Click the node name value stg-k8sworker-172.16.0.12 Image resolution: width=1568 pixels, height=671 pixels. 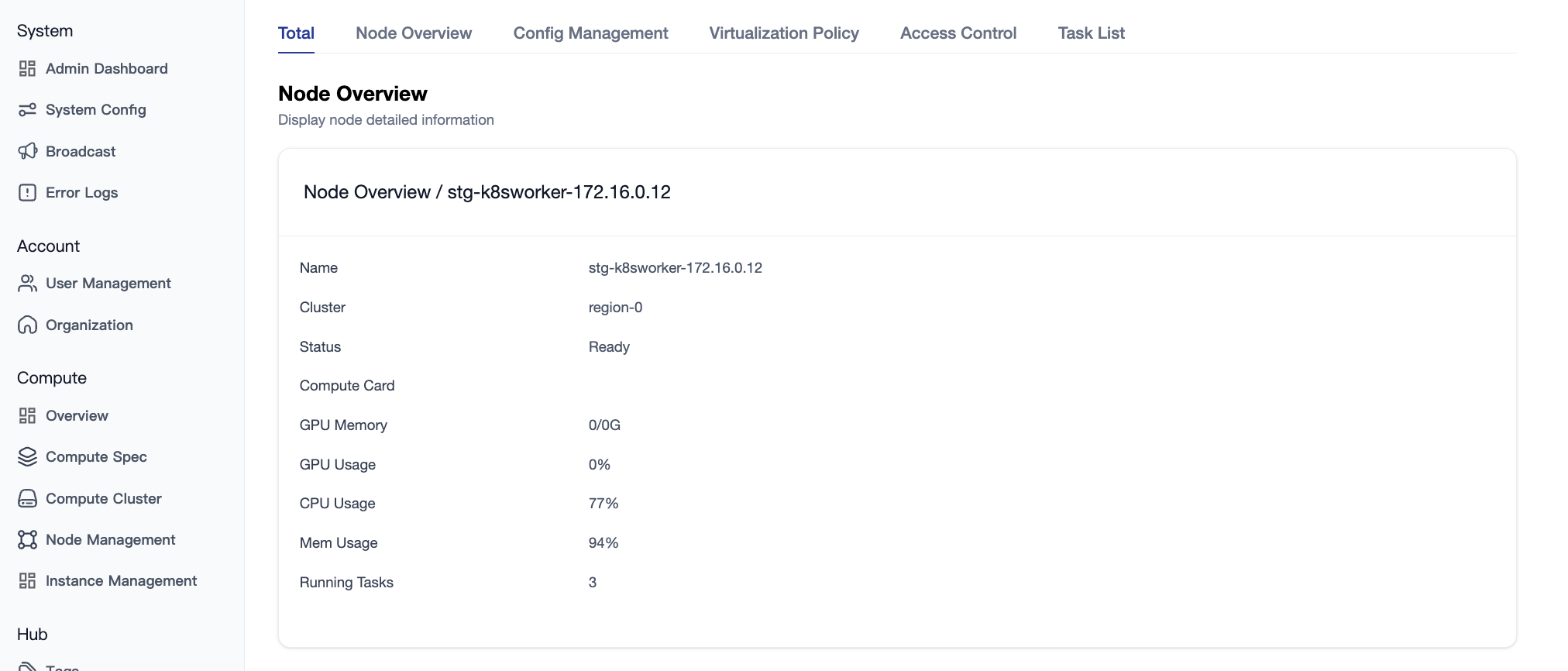pos(675,268)
